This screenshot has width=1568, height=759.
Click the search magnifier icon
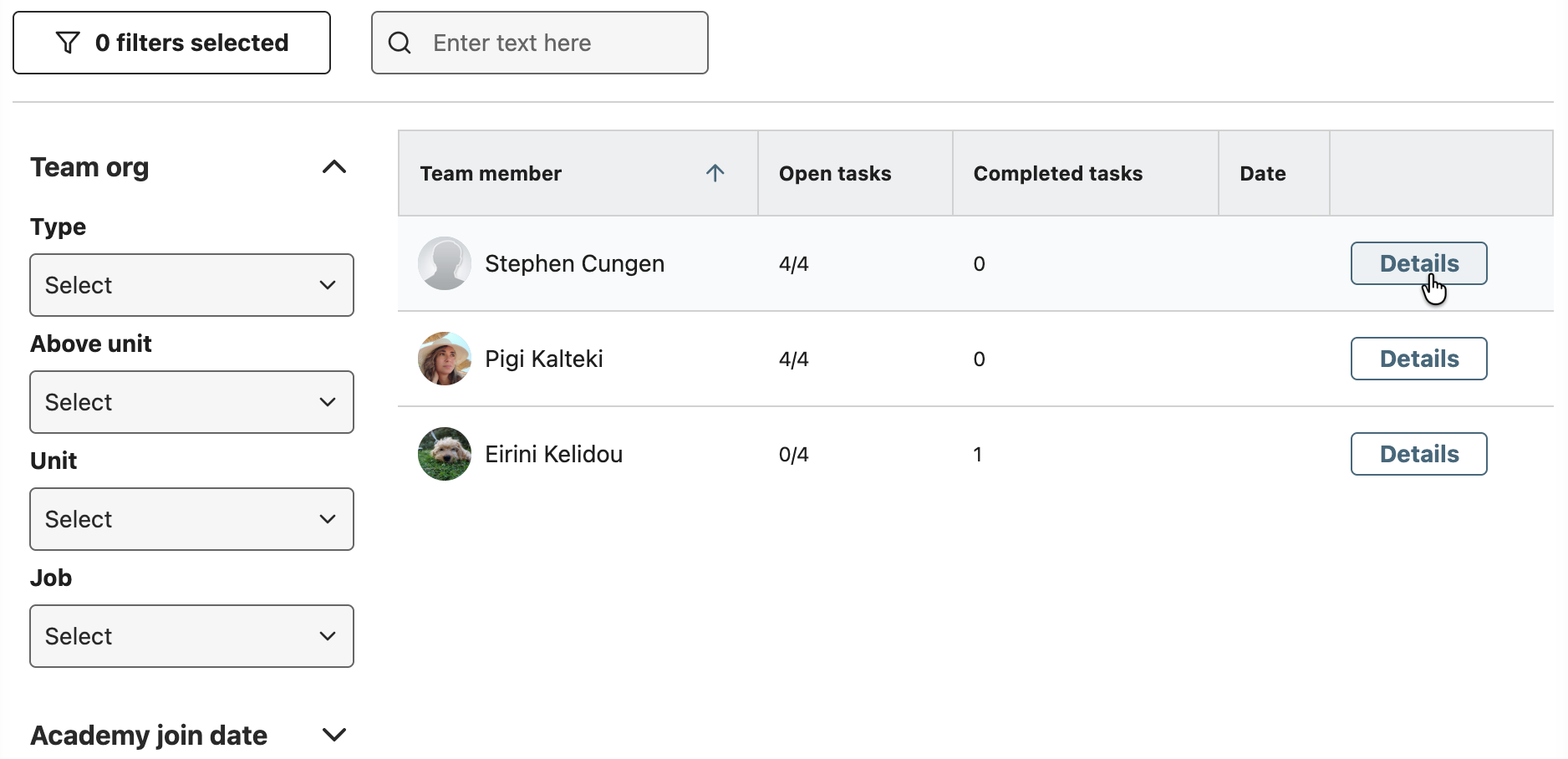pos(400,43)
